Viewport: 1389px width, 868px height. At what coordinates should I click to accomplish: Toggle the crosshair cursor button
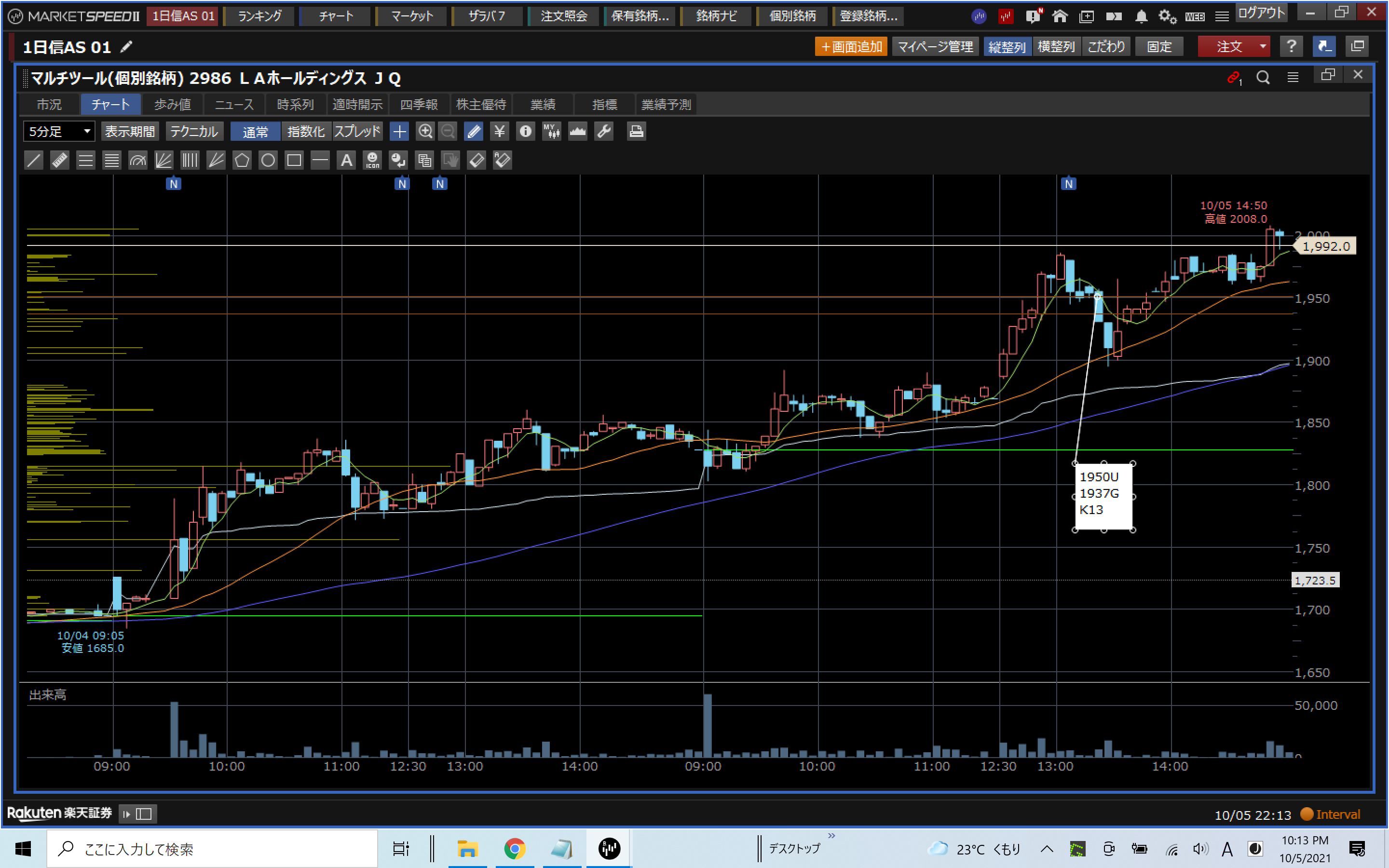399,132
